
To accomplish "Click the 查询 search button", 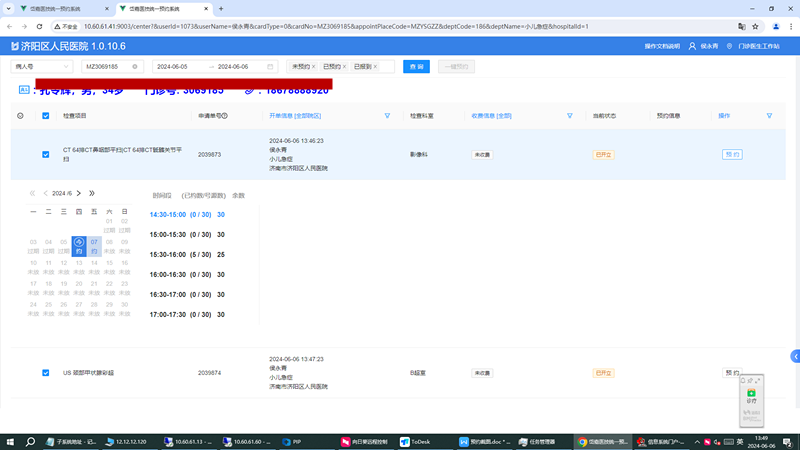I will 416,67.
